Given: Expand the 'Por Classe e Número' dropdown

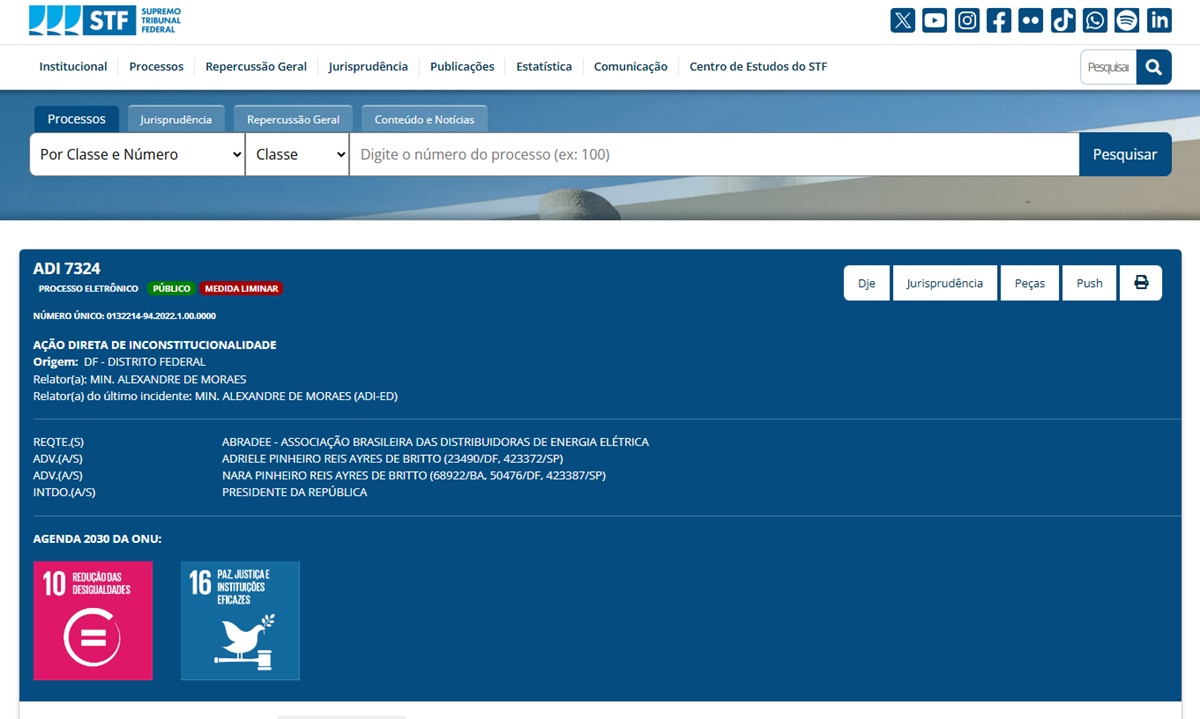Looking at the screenshot, I should tap(137, 154).
